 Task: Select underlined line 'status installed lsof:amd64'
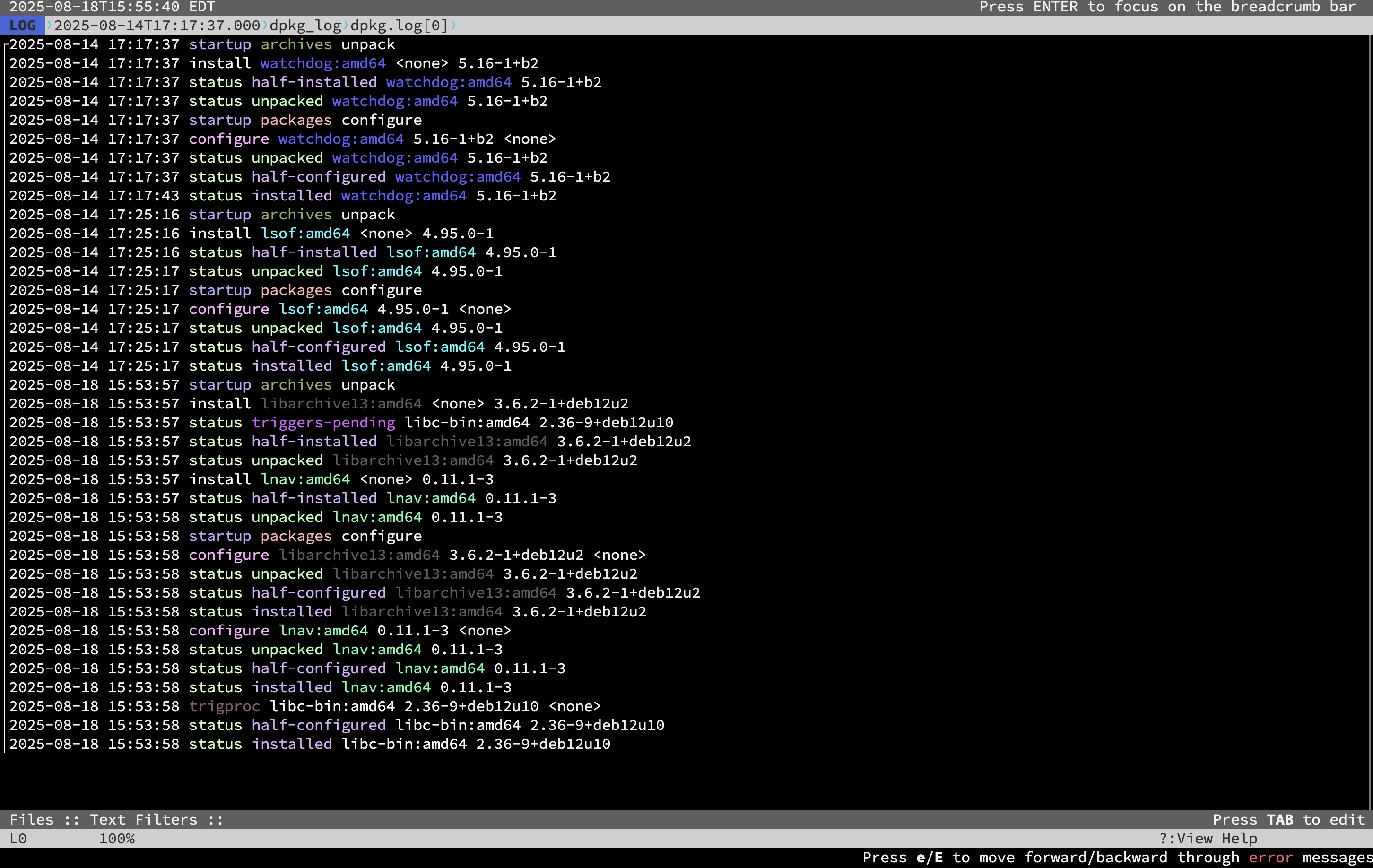coord(260,365)
